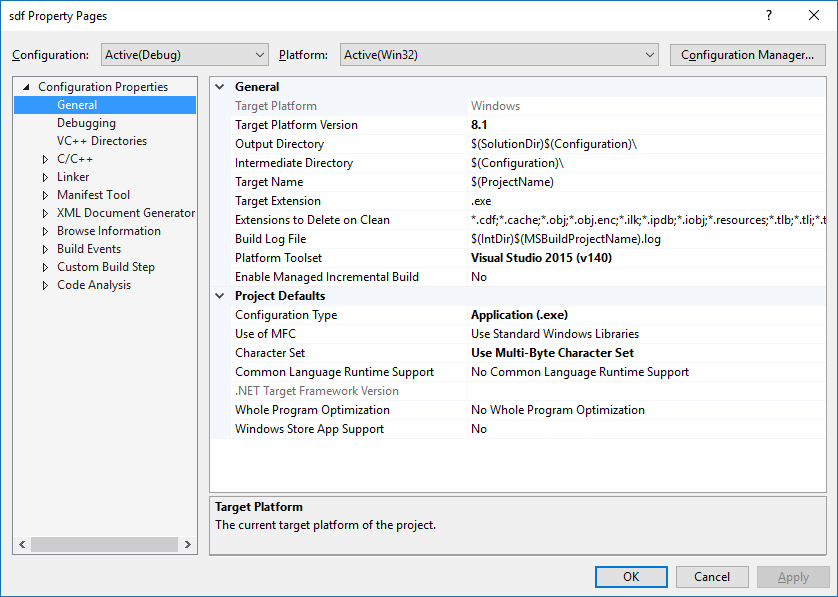Collapse the General property section
The width and height of the screenshot is (838, 597).
click(x=221, y=86)
